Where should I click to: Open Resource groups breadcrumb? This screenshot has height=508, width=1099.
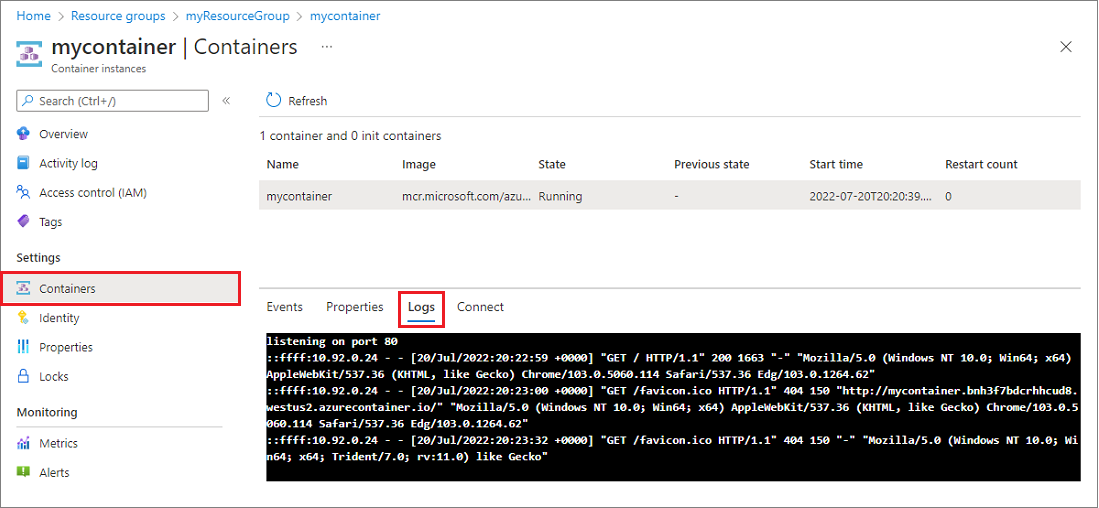tap(118, 15)
